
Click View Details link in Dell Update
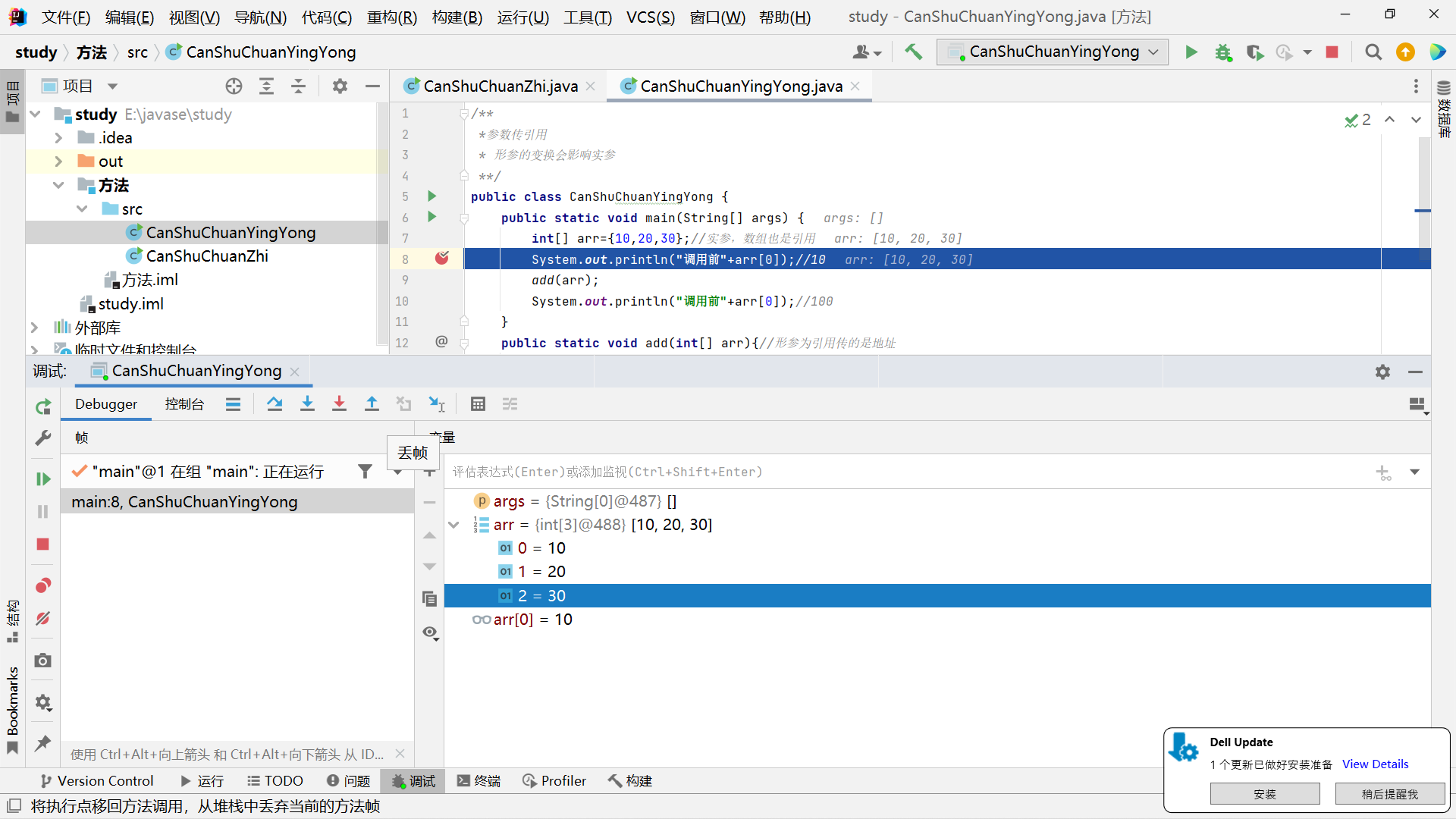1375,764
